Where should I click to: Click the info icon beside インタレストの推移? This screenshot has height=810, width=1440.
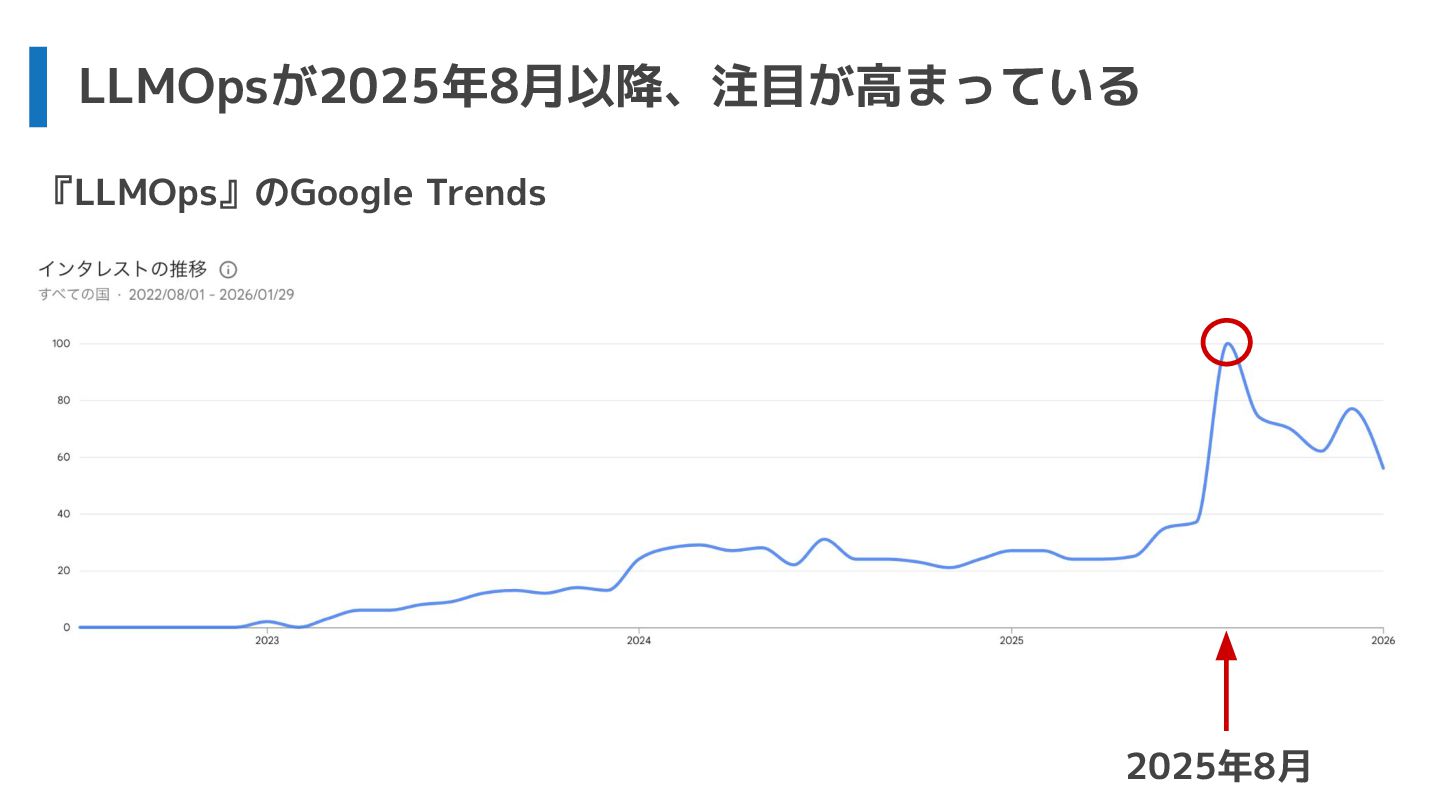coord(228,270)
